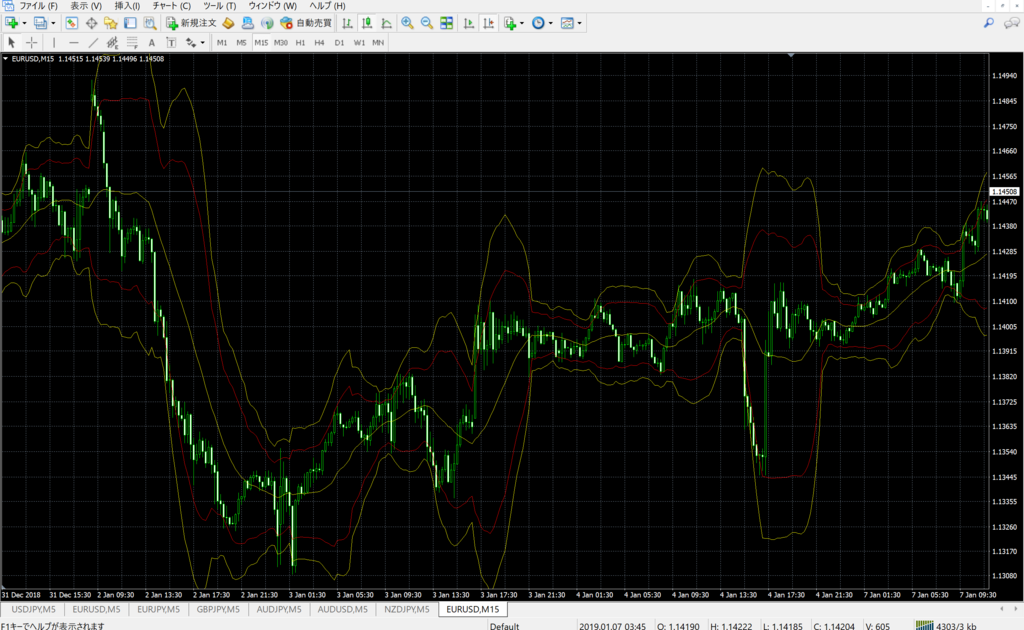Screen dimensions: 1024x630
Task: Click the search magnifier icon at top right
Action: pos(989,24)
